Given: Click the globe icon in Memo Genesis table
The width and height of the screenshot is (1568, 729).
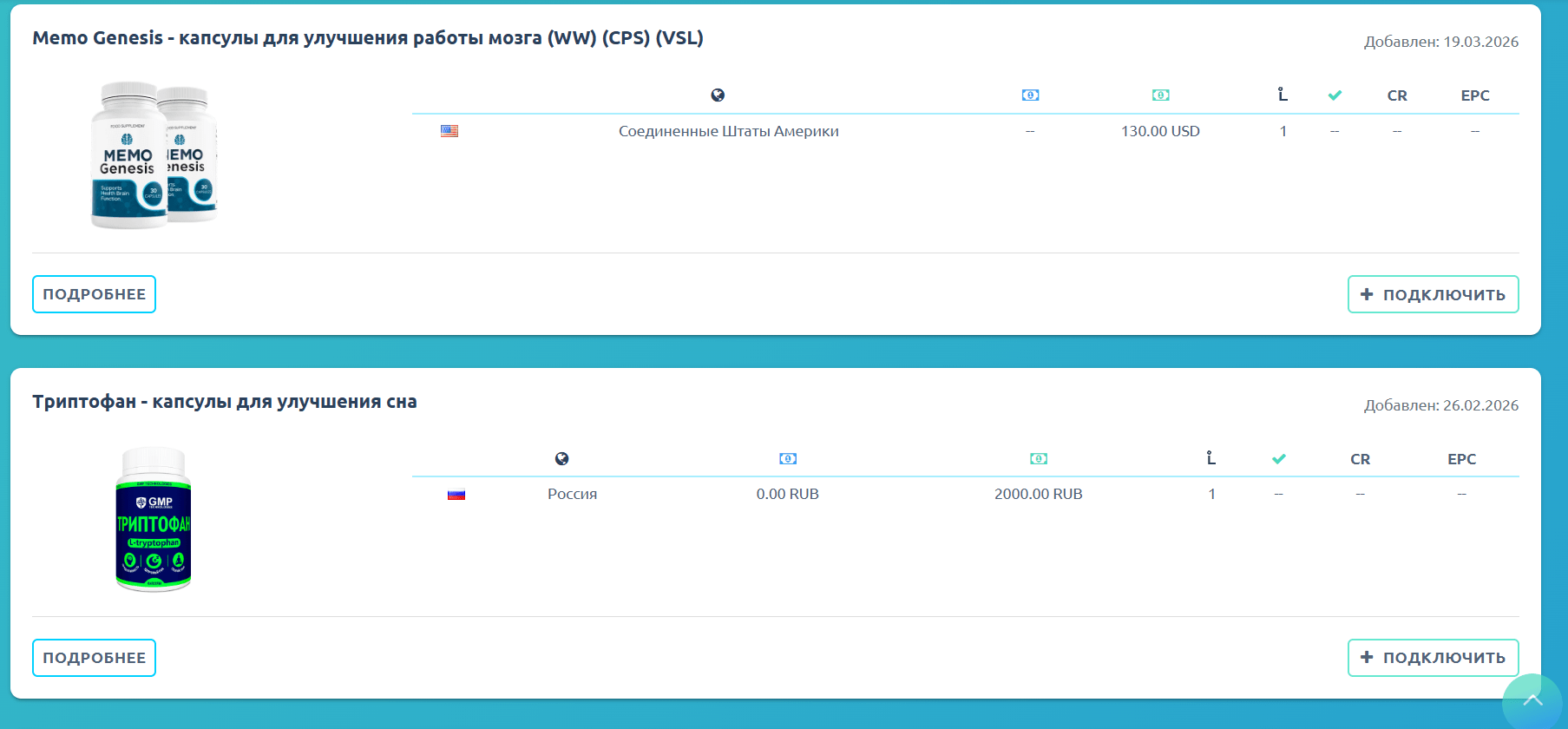Looking at the screenshot, I should point(718,95).
